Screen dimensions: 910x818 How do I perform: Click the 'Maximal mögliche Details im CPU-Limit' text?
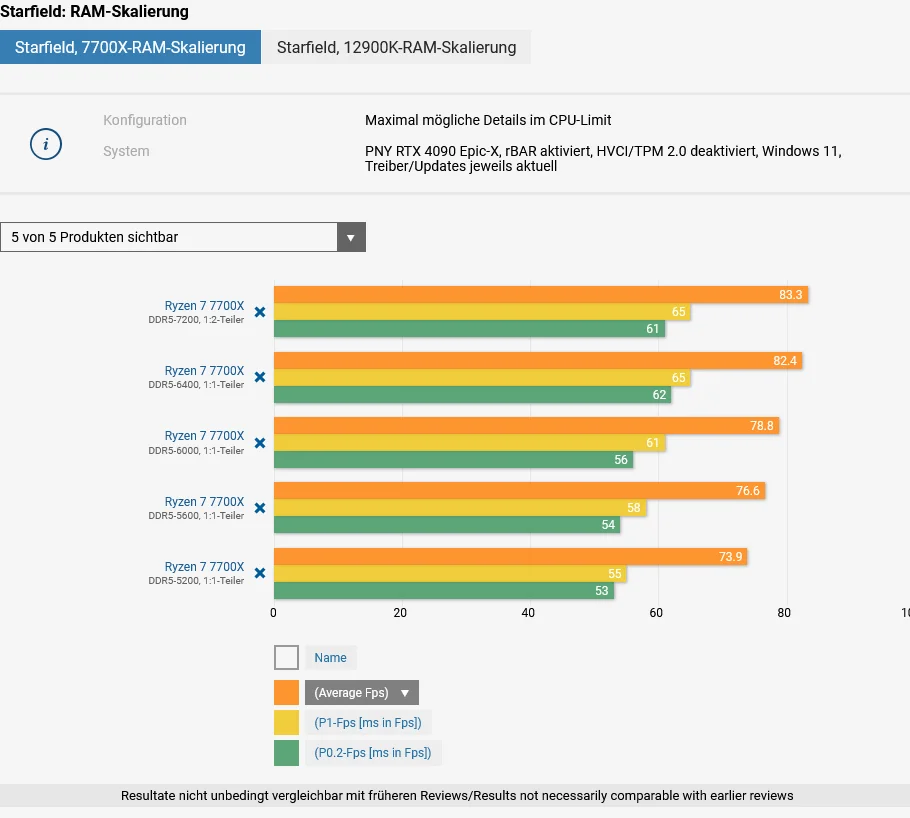click(x=488, y=120)
